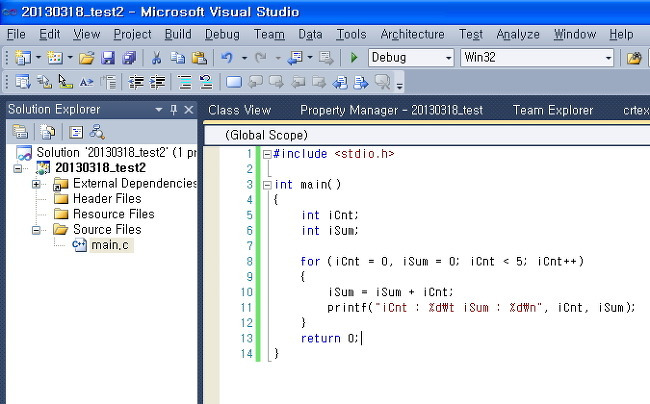Image resolution: width=650 pixels, height=404 pixels.
Task: Click the Save All icon
Action: (x=129, y=58)
